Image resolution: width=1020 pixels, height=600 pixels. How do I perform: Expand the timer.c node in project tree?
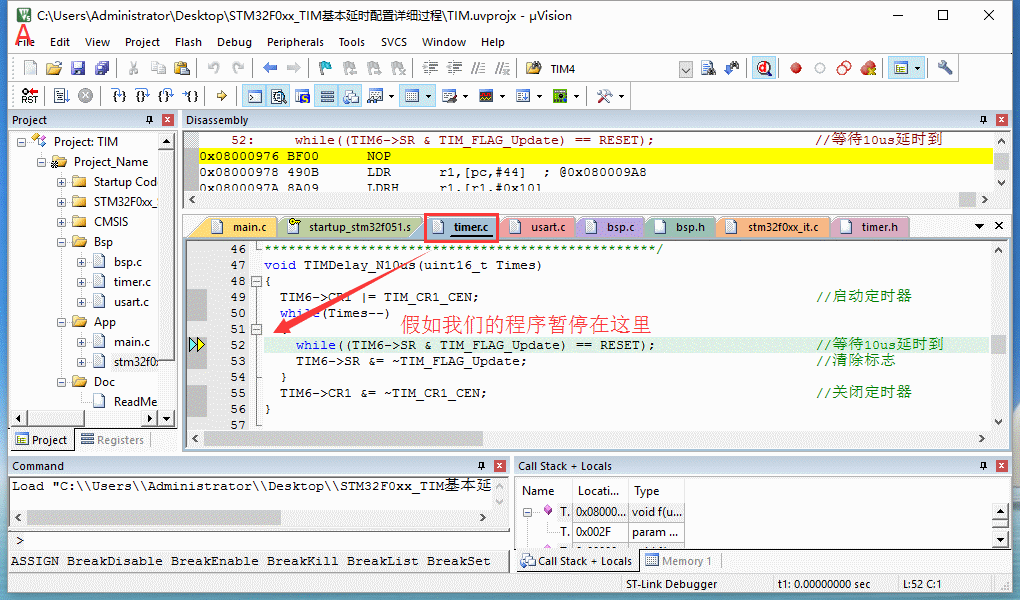coord(81,282)
